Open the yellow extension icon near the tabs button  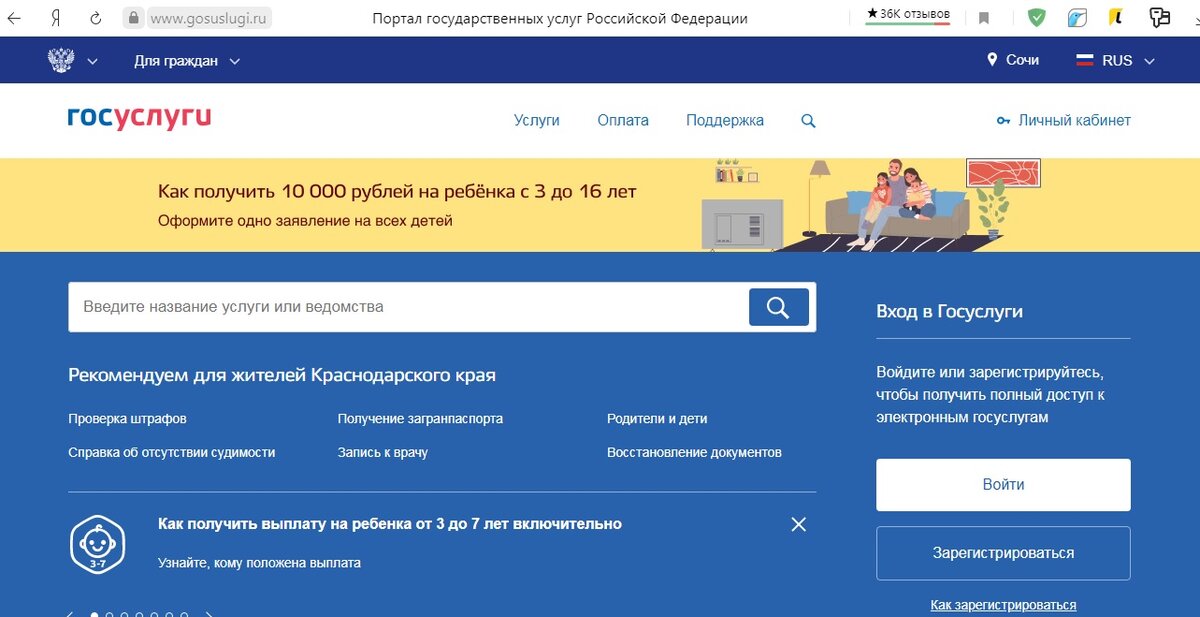click(1118, 17)
